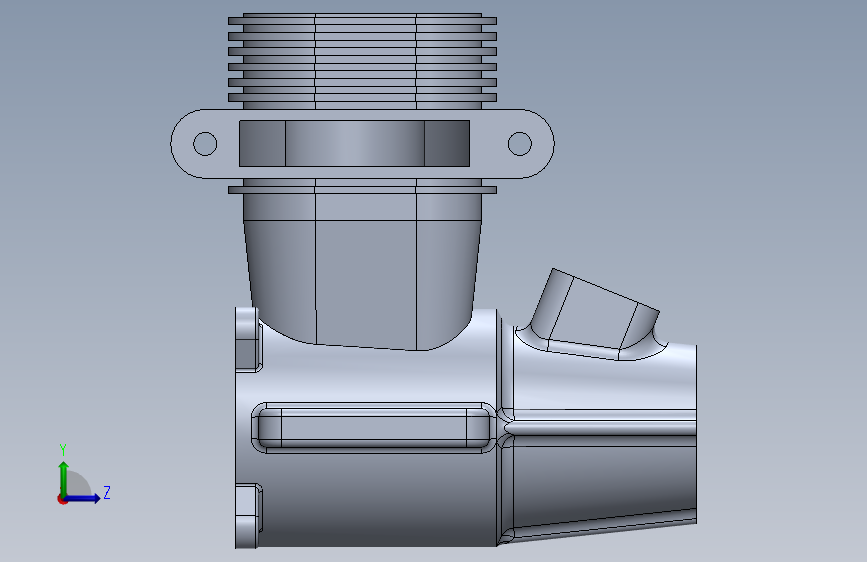
Task: Select the angled intake port on the crankcase
Action: (x=594, y=314)
